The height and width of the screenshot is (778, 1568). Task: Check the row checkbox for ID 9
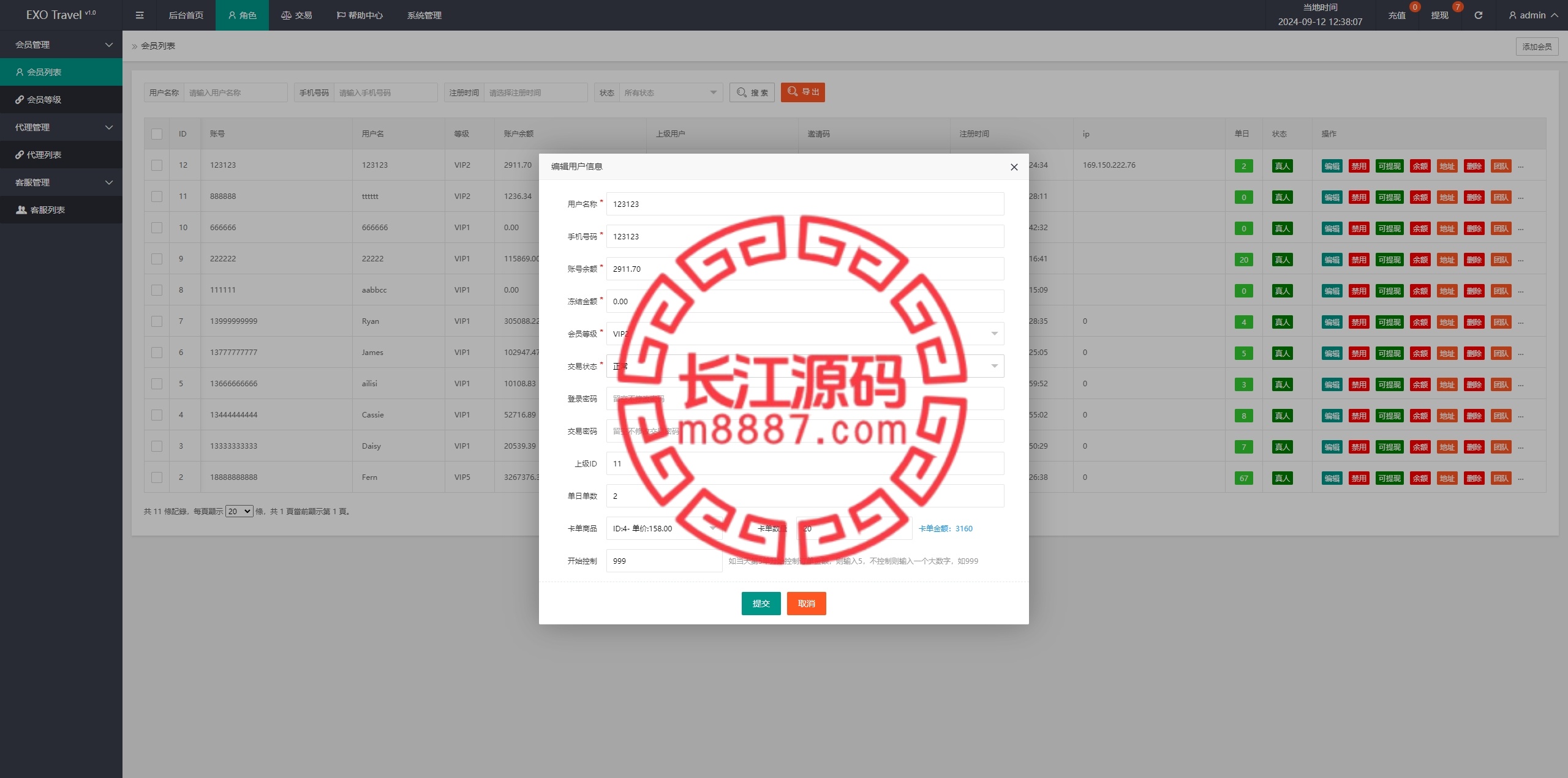click(x=157, y=259)
